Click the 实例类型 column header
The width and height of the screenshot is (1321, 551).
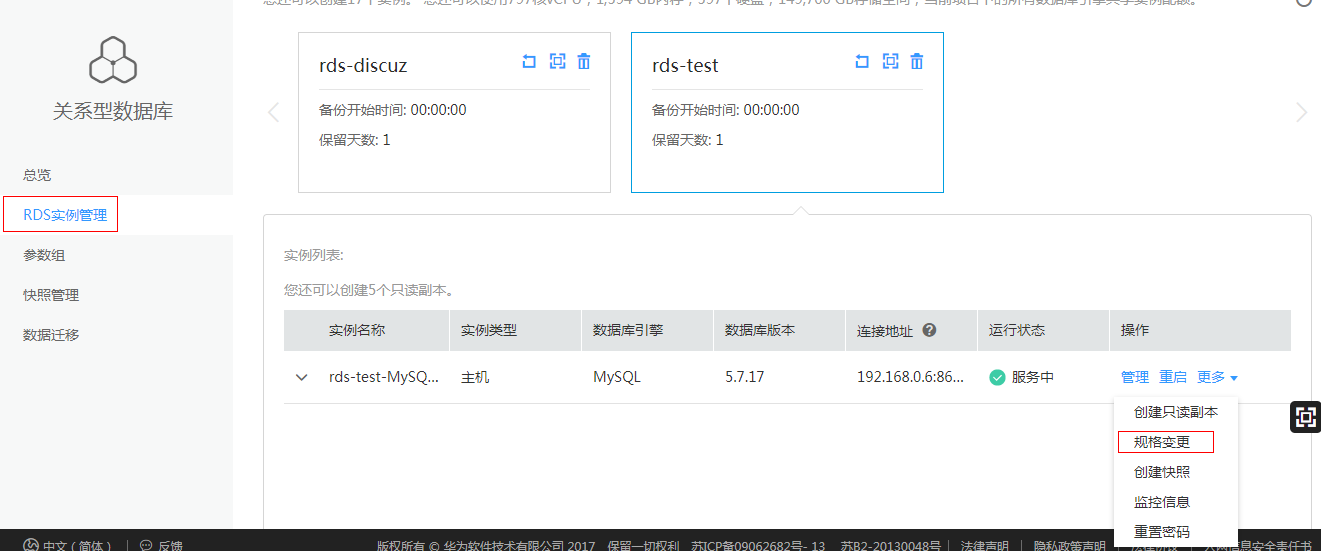pos(489,330)
